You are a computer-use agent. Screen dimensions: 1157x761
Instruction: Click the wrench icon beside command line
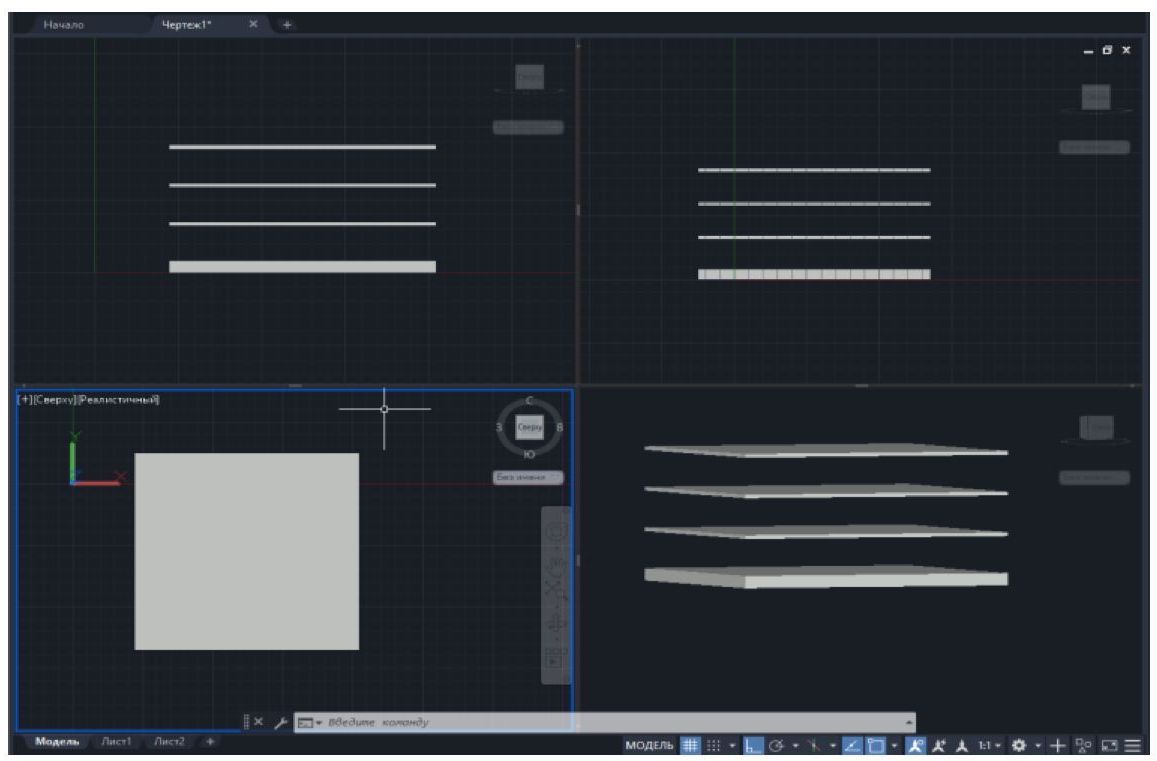pos(281,722)
